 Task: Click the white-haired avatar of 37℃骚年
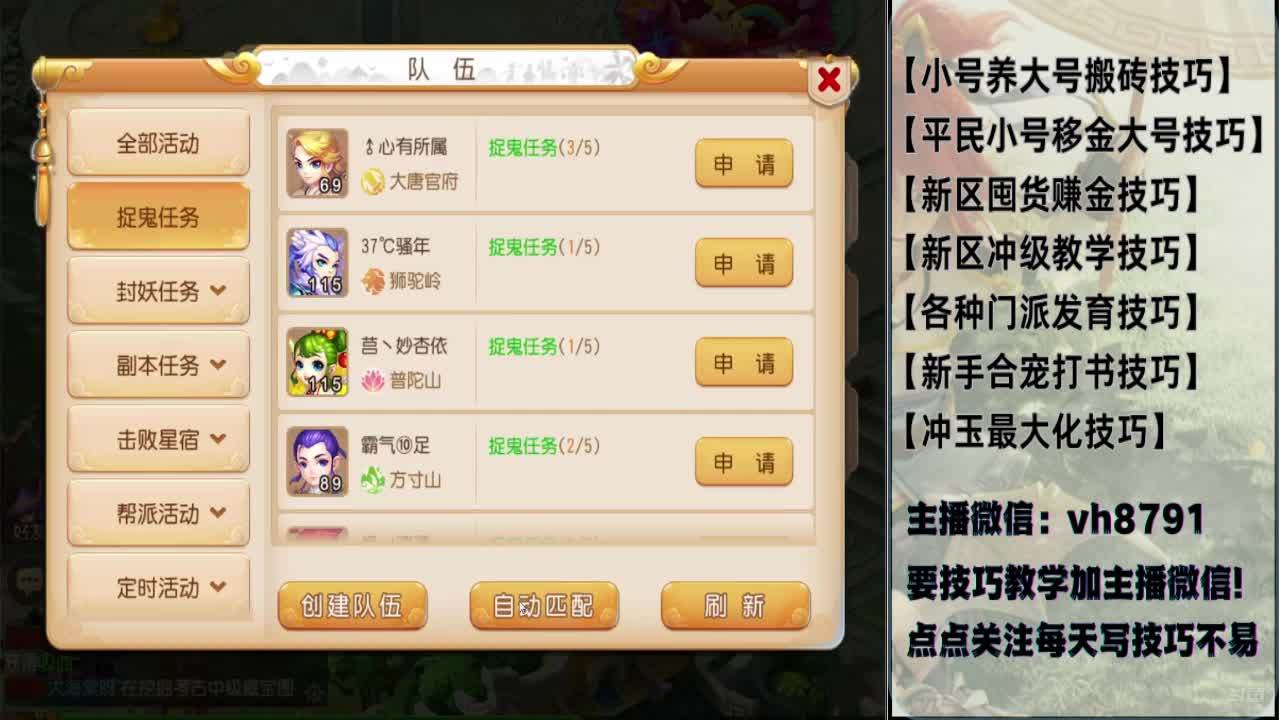tap(317, 262)
